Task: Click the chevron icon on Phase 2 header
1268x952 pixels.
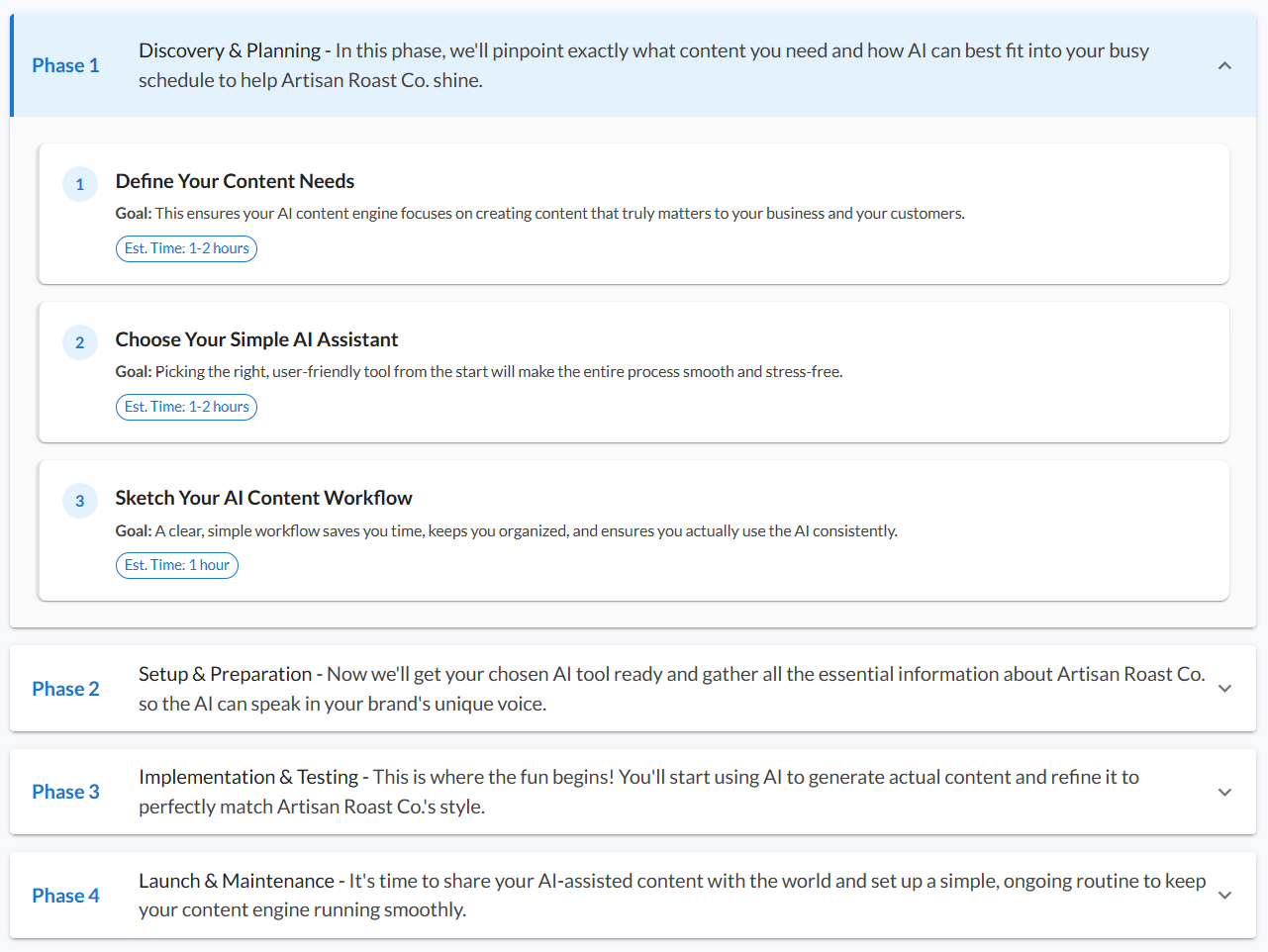Action: (x=1224, y=688)
